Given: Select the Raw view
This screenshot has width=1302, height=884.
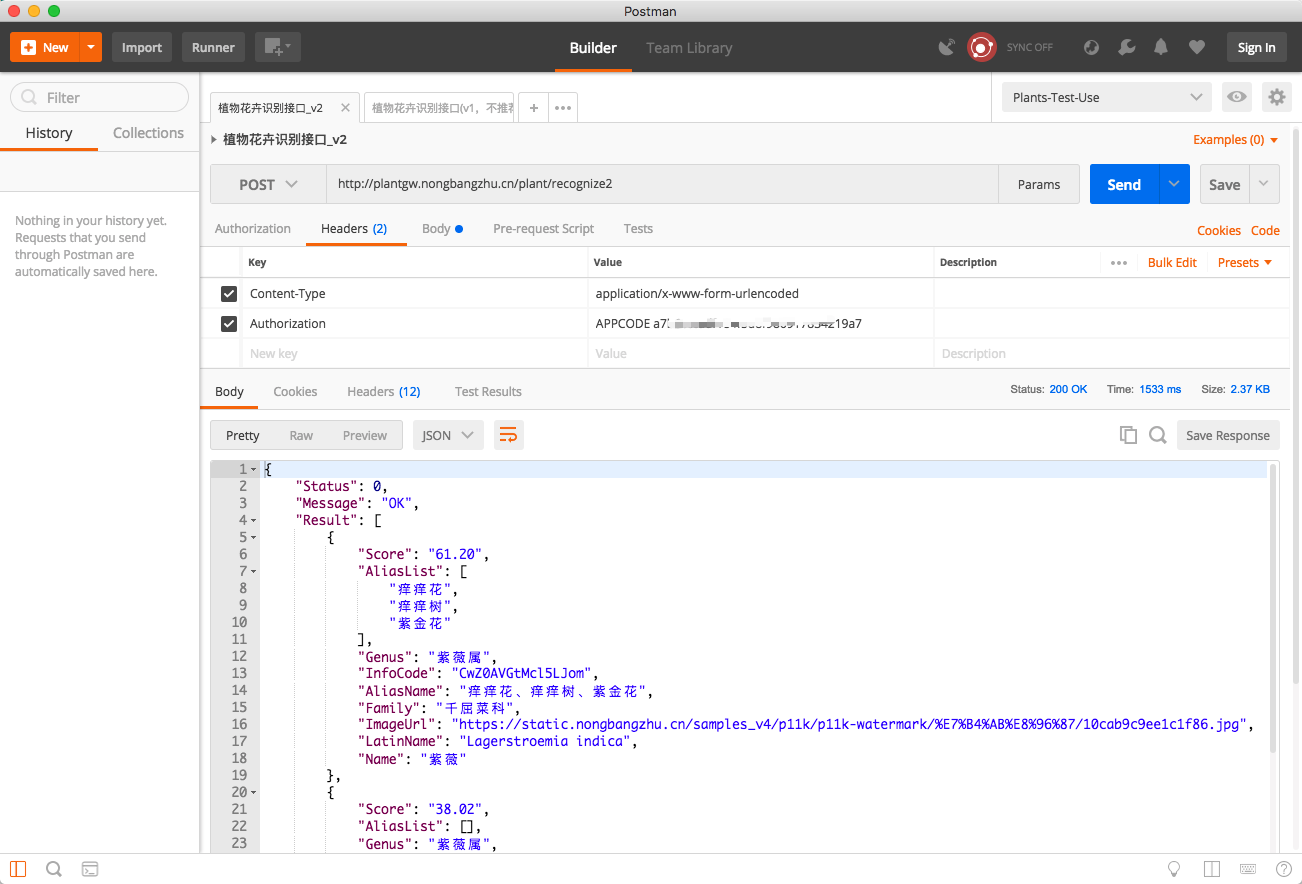Looking at the screenshot, I should click(301, 435).
